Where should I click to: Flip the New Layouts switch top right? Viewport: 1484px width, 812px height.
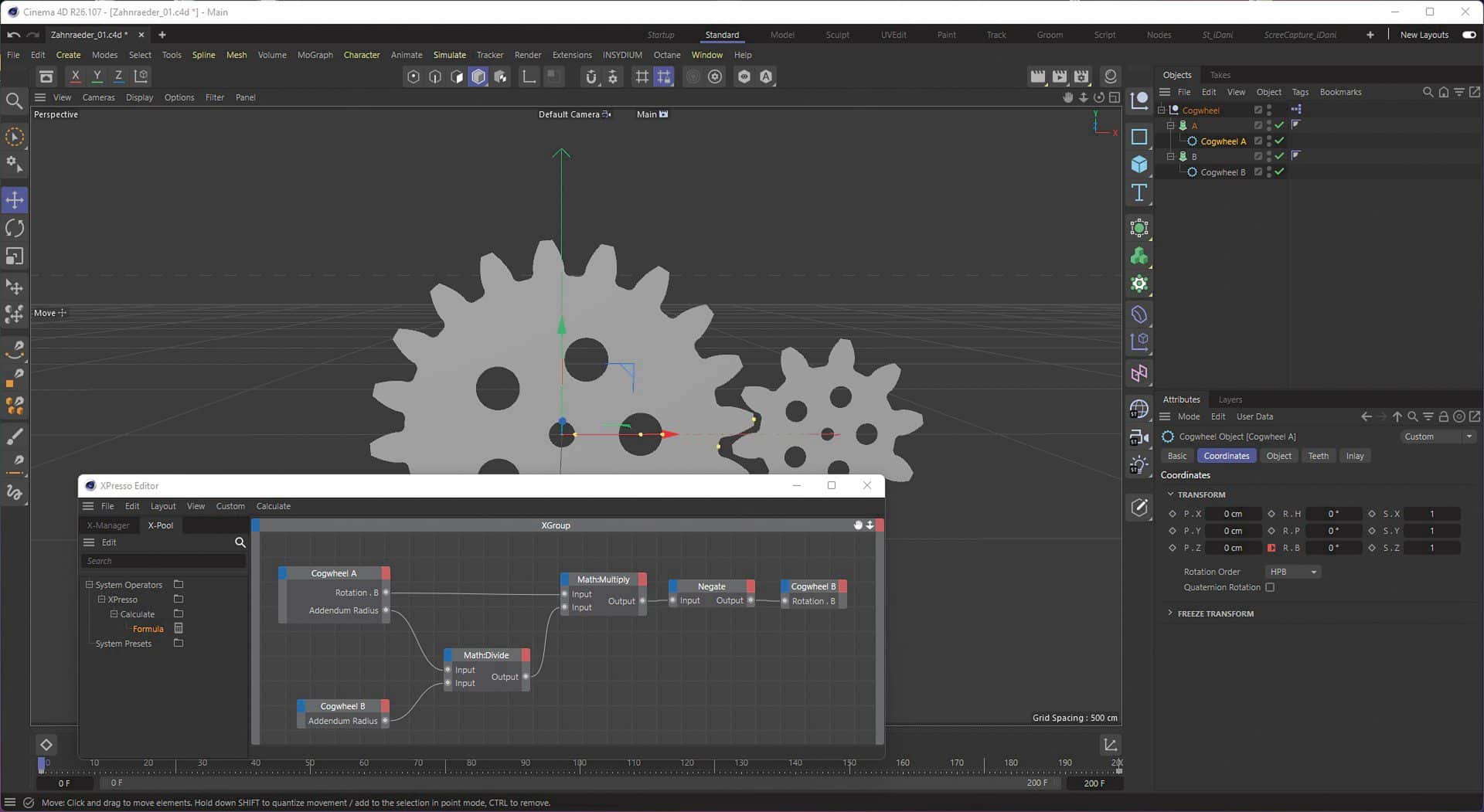pyautogui.click(x=1467, y=35)
